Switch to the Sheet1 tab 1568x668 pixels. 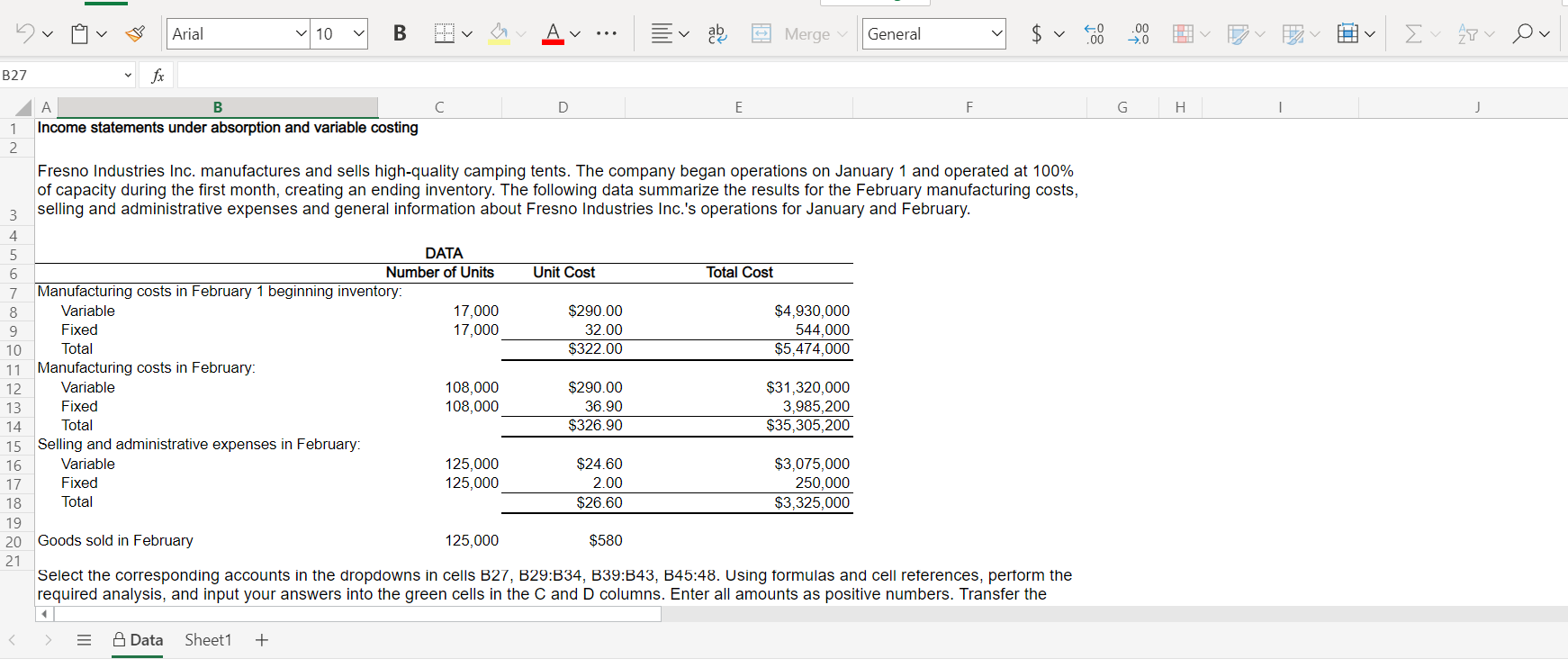208,640
